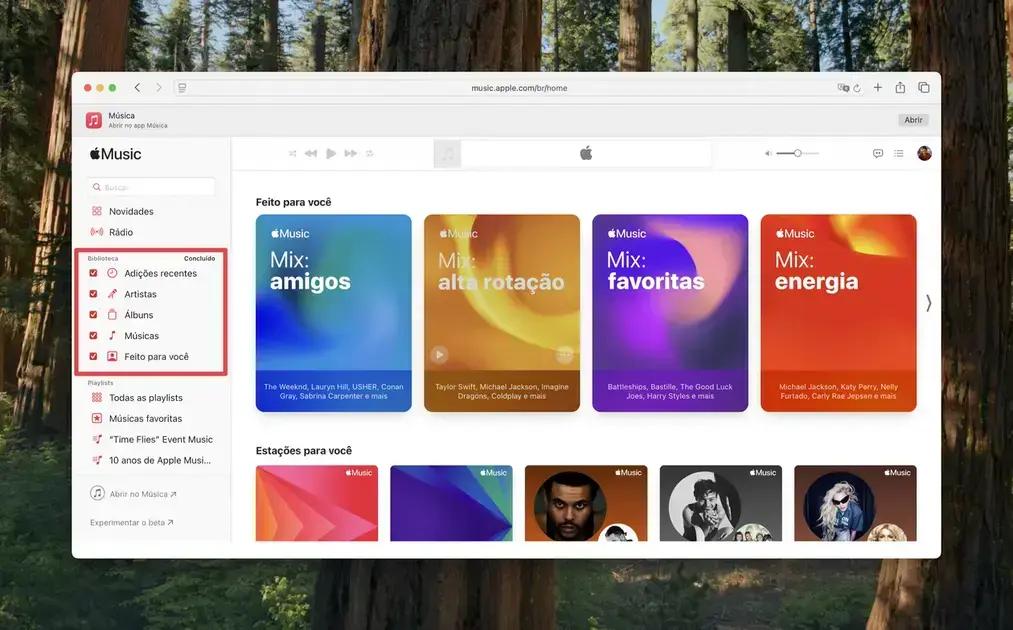This screenshot has width=1013, height=630.
Task: Click the Rádio broadcast icon
Action: click(x=97, y=231)
